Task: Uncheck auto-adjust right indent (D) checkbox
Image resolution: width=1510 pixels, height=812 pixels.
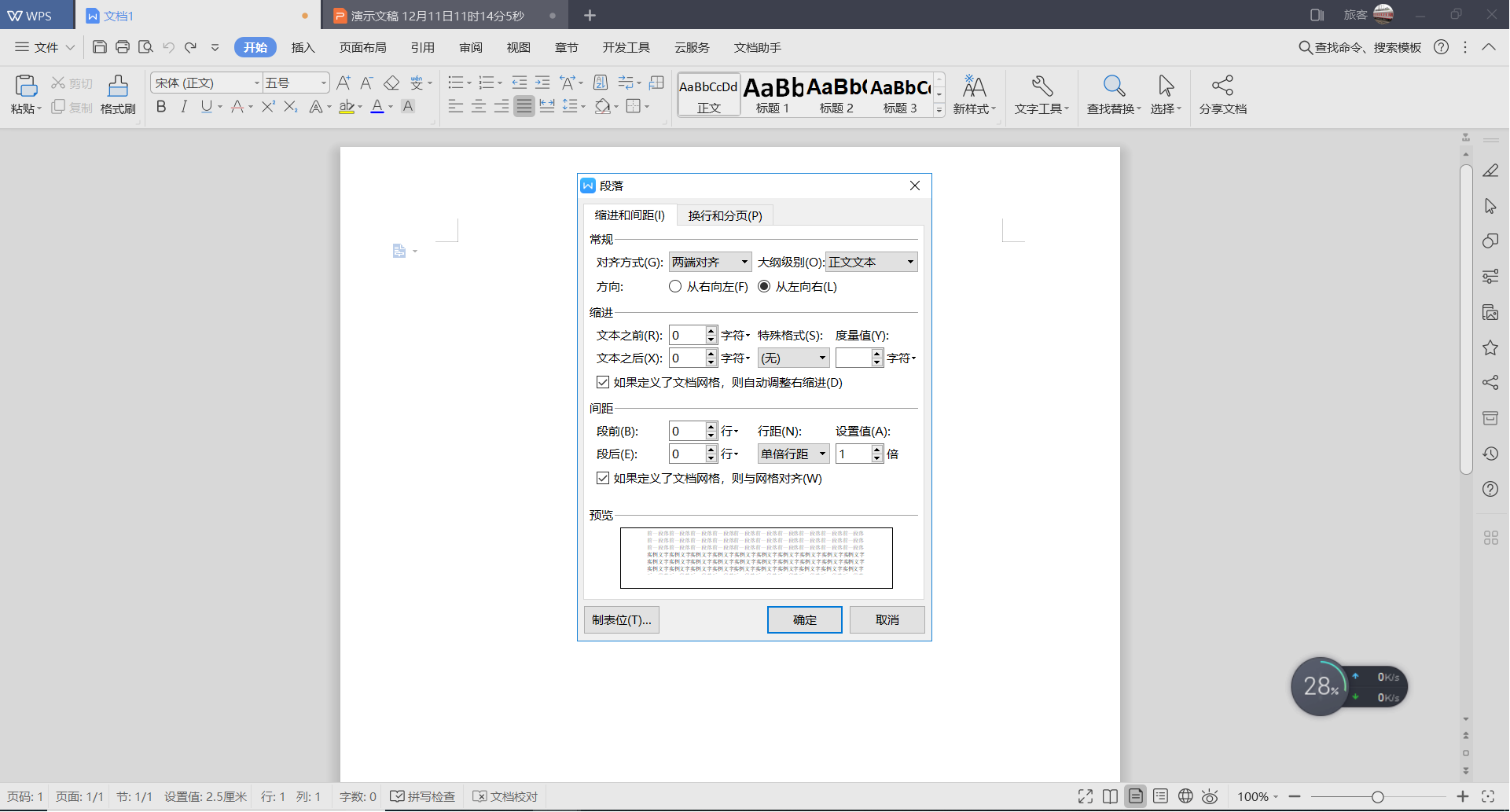Action: pos(603,382)
